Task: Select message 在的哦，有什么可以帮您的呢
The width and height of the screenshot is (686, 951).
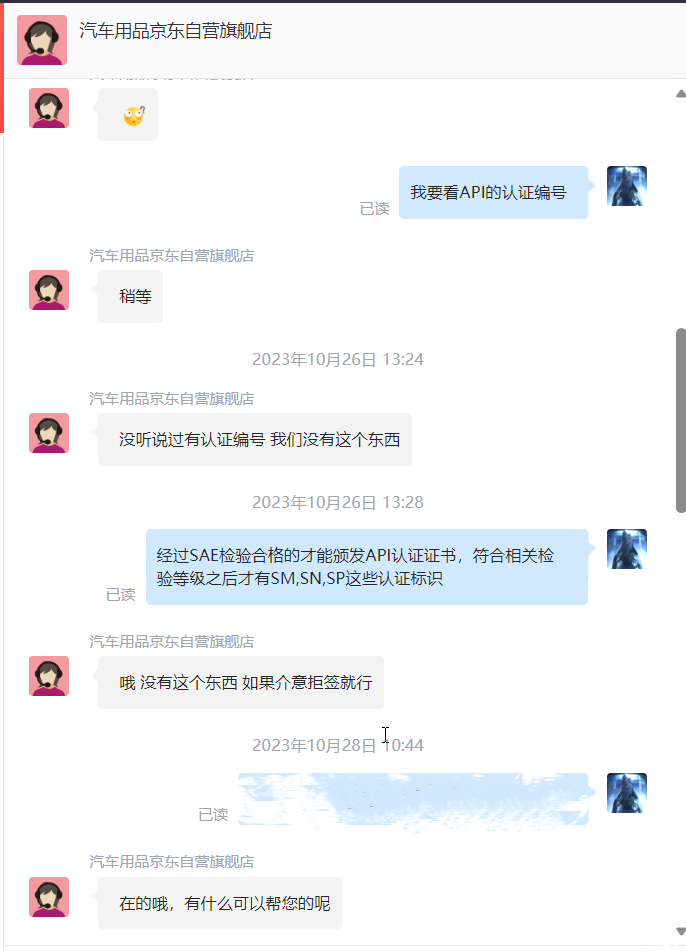Action: (x=220, y=903)
